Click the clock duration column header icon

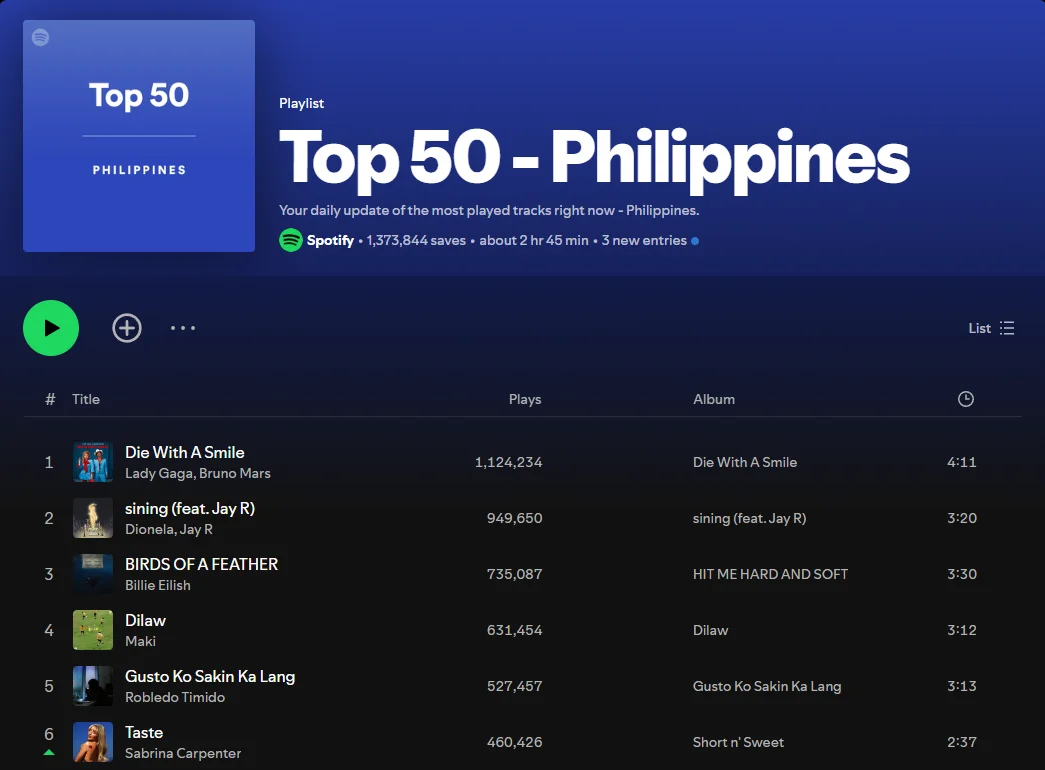click(966, 399)
